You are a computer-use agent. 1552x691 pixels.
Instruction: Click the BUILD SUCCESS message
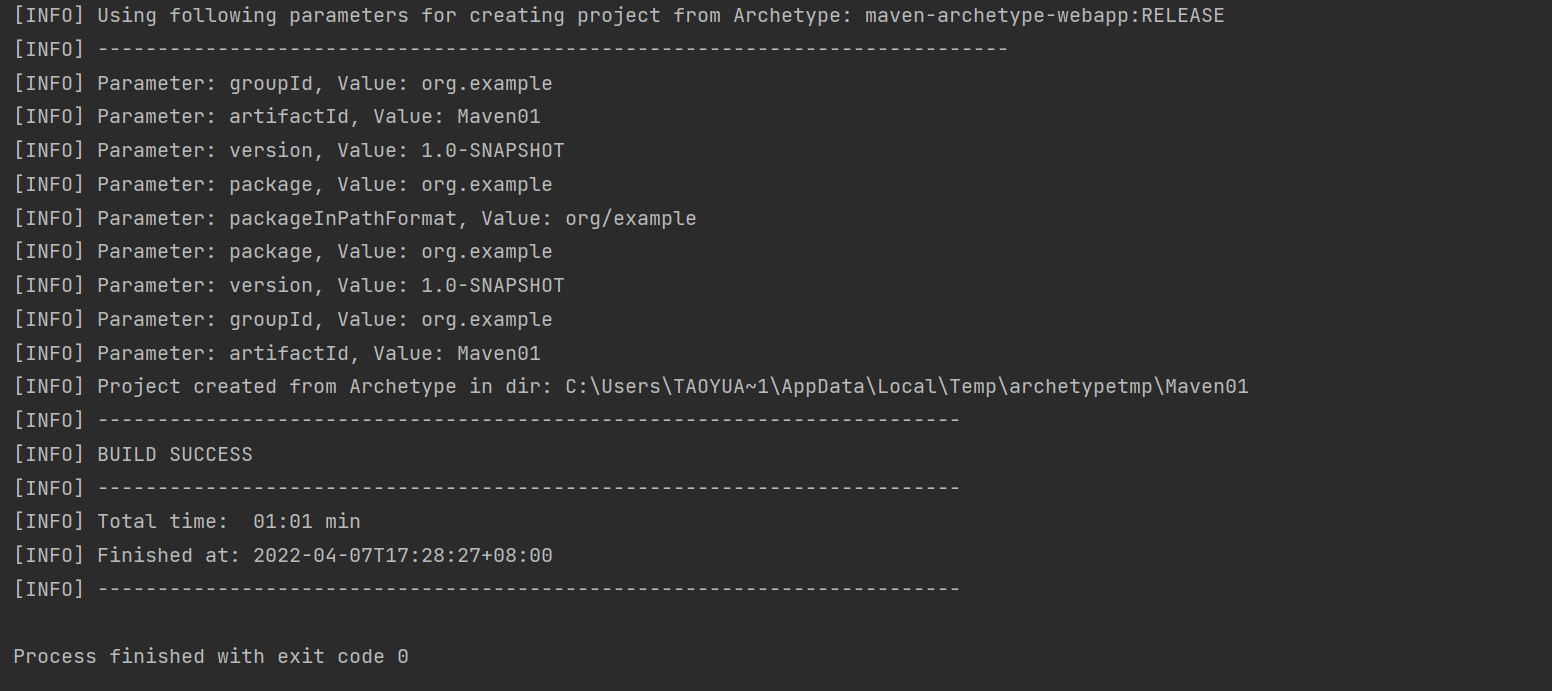point(174,455)
